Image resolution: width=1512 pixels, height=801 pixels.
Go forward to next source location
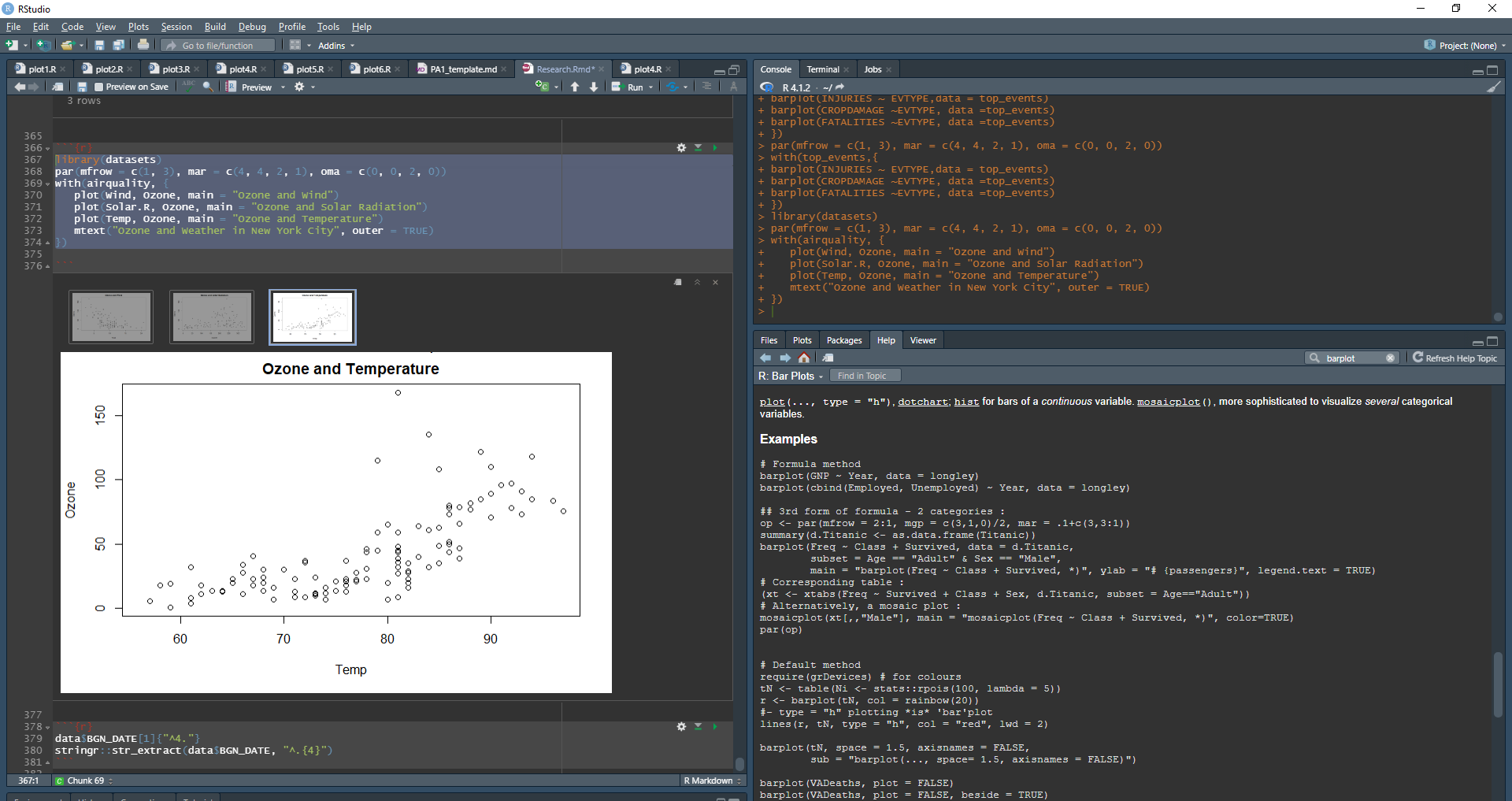click(34, 87)
